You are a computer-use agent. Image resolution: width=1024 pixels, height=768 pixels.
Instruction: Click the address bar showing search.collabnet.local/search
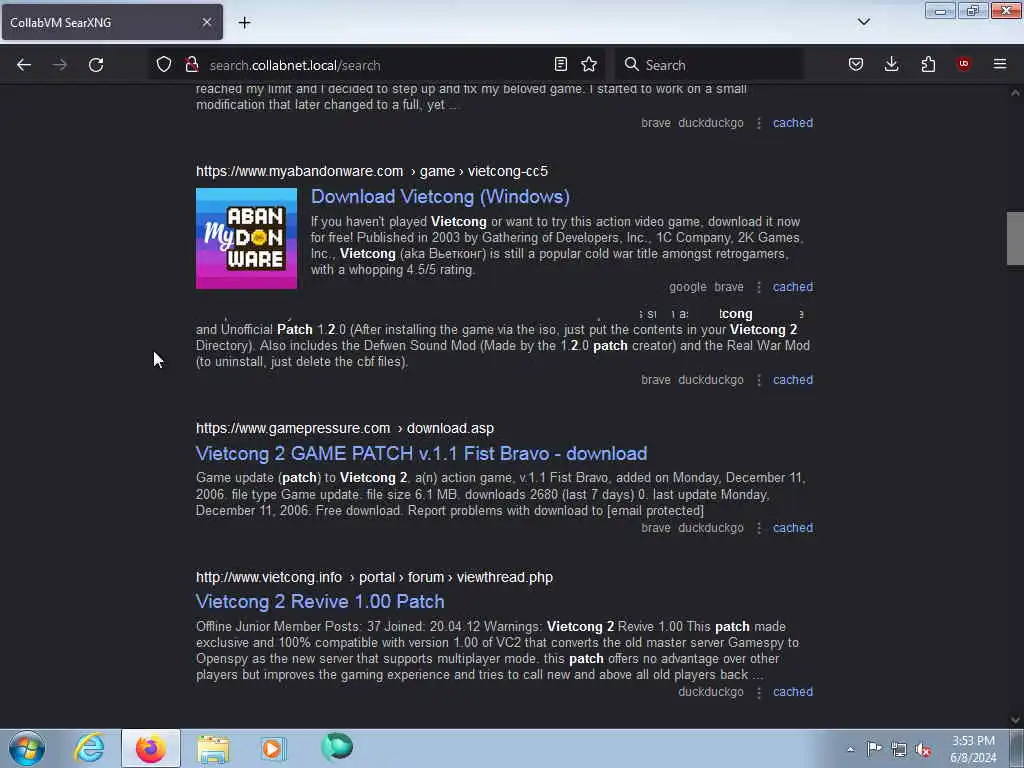[x=379, y=65]
